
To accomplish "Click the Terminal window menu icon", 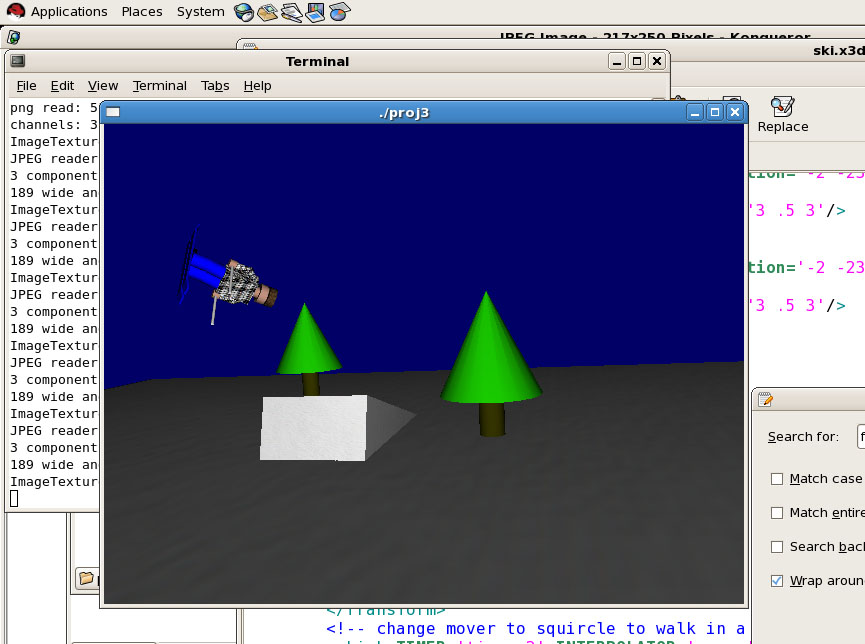I will 17,61.
